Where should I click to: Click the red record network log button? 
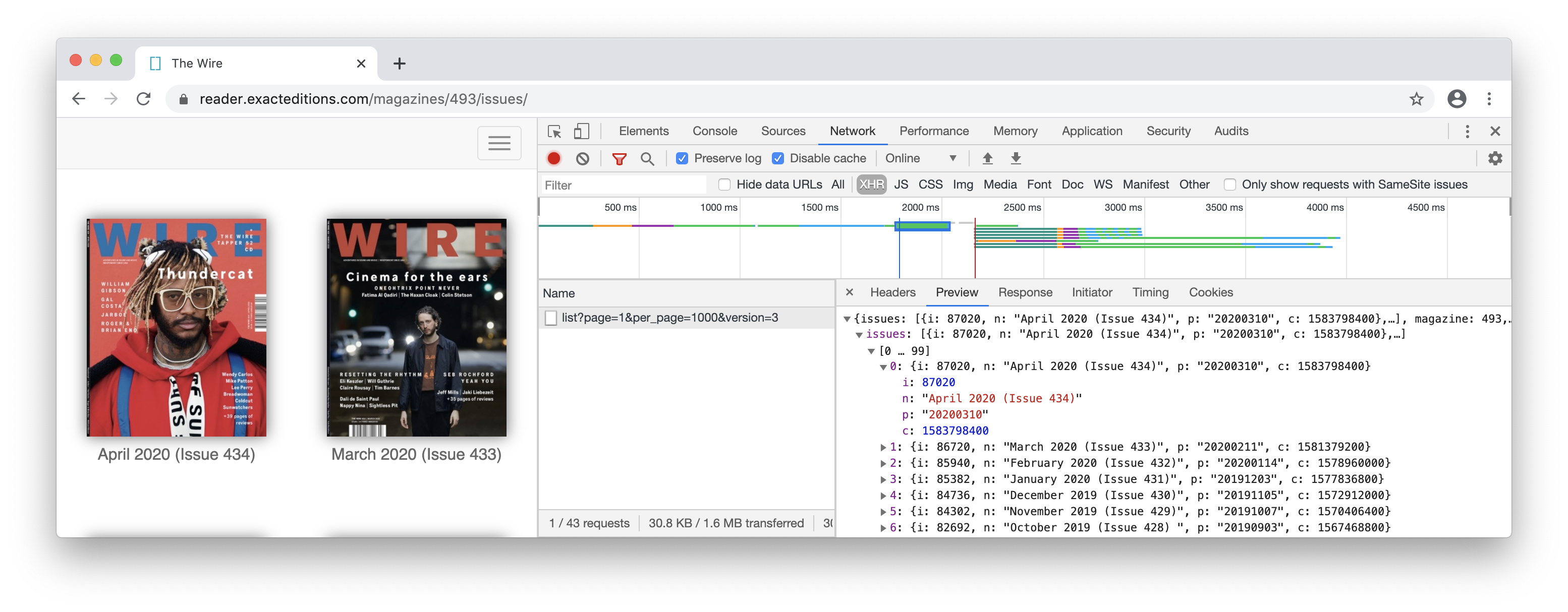click(553, 159)
